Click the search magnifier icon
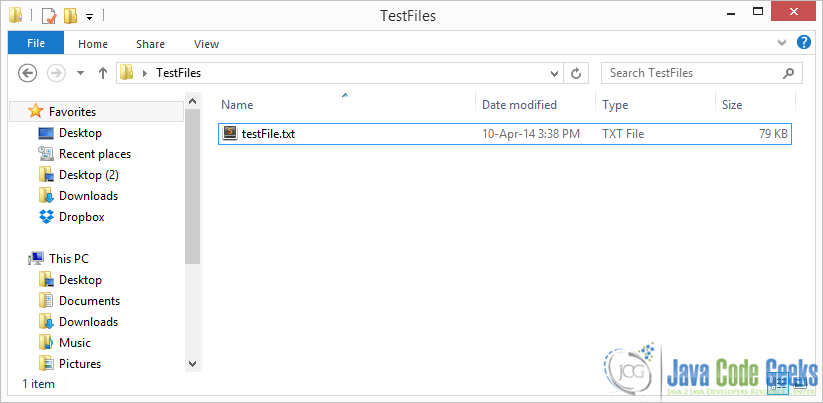 pos(788,73)
